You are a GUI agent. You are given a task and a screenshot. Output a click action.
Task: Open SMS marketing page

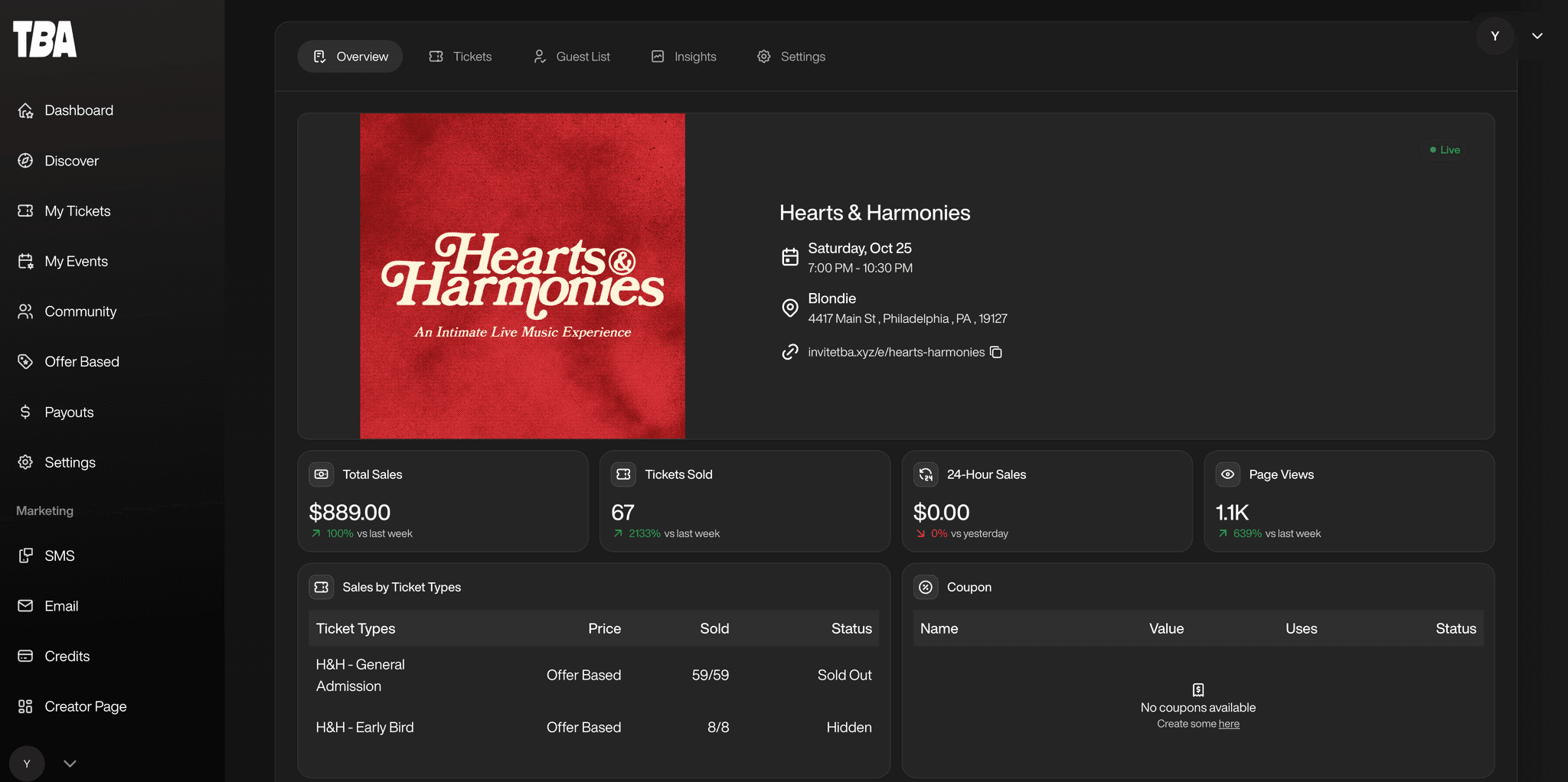46,556
